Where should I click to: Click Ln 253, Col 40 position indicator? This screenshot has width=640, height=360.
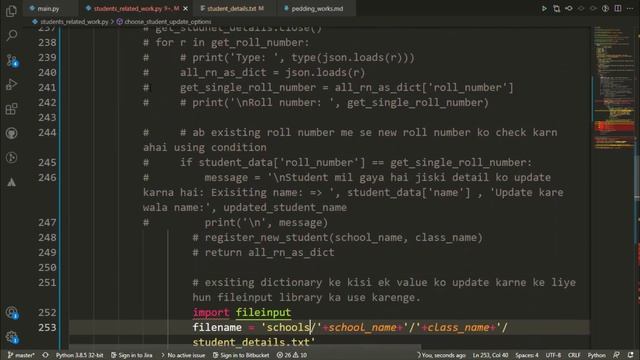click(x=490, y=355)
